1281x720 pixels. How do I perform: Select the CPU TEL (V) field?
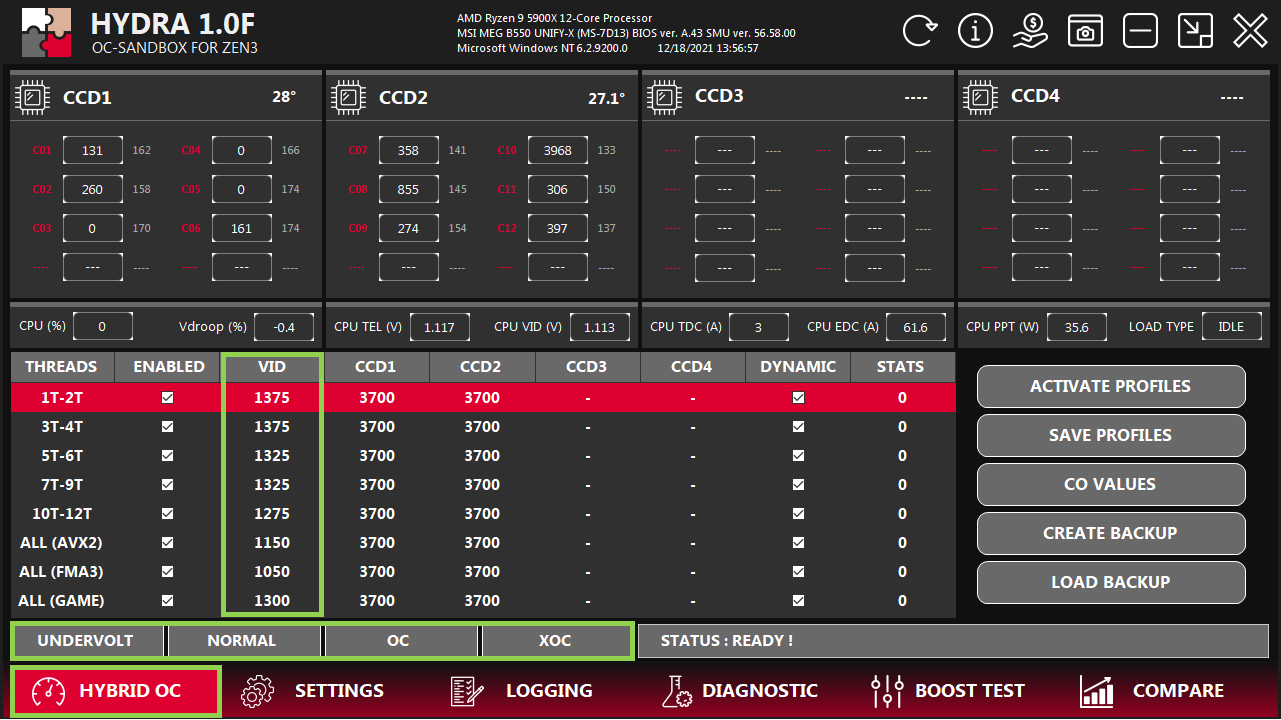coord(440,327)
